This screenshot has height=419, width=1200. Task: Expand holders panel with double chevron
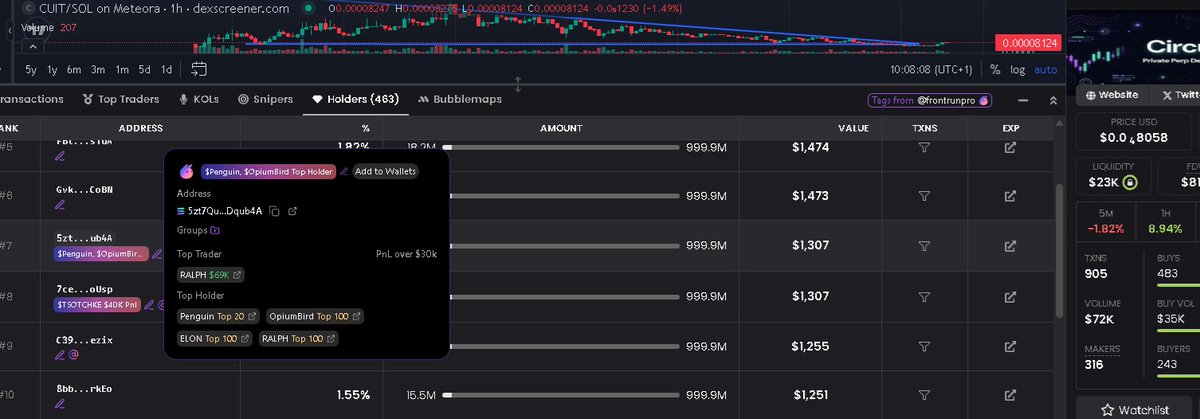pos(1053,101)
